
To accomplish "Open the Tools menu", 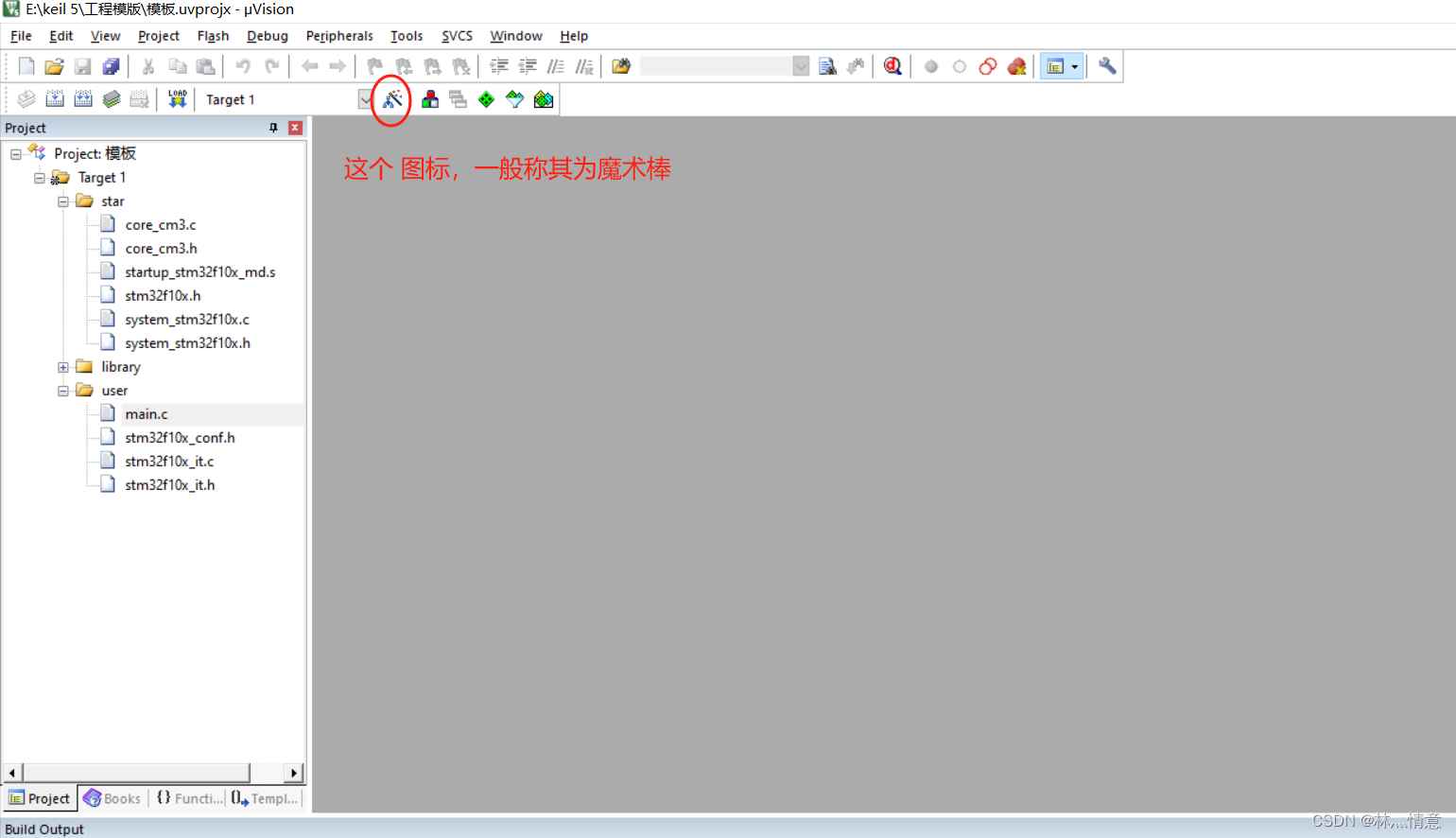I will 407,36.
